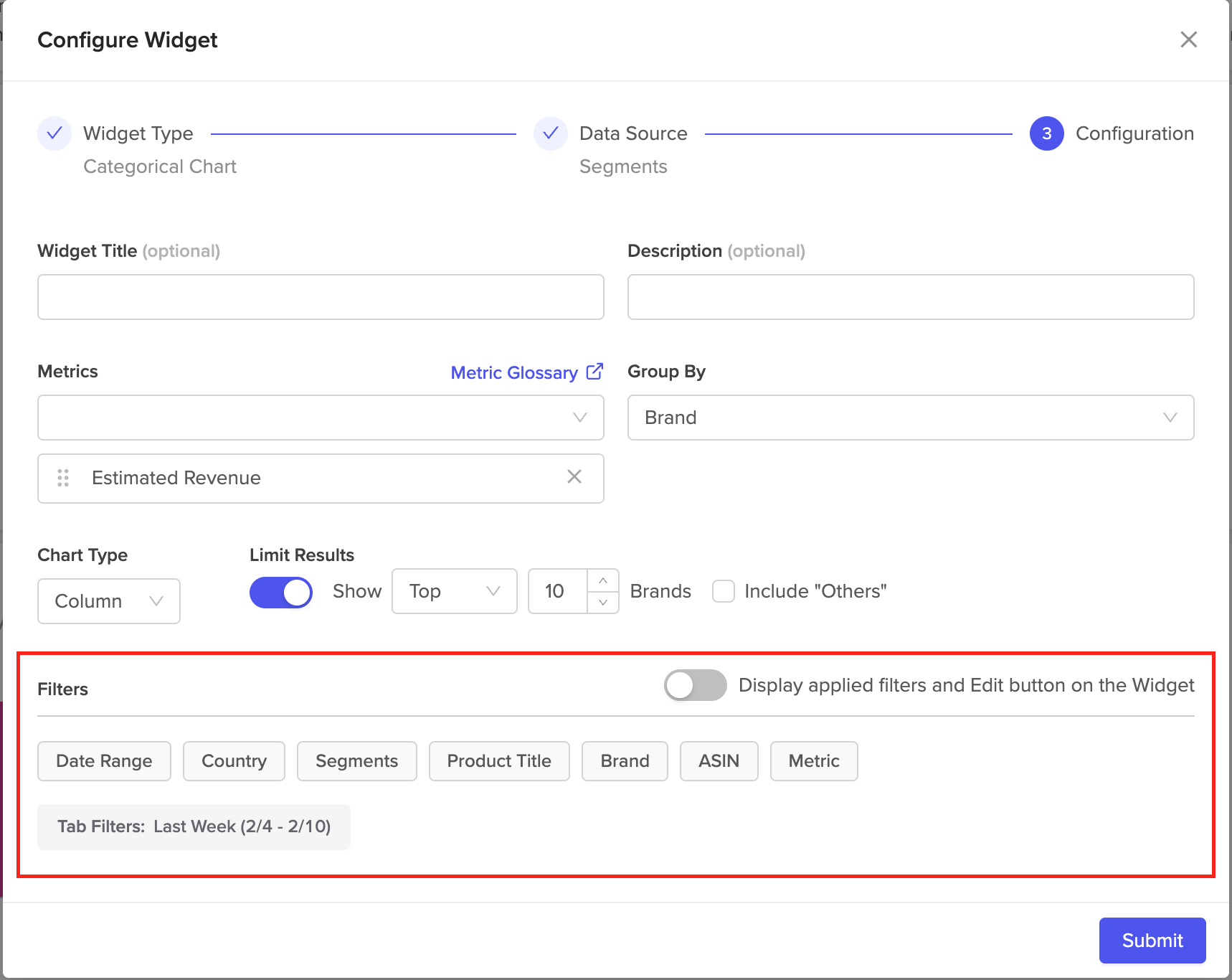This screenshot has width=1232, height=980.
Task: Click the Tab Filters Last Week chip
Action: tap(194, 827)
